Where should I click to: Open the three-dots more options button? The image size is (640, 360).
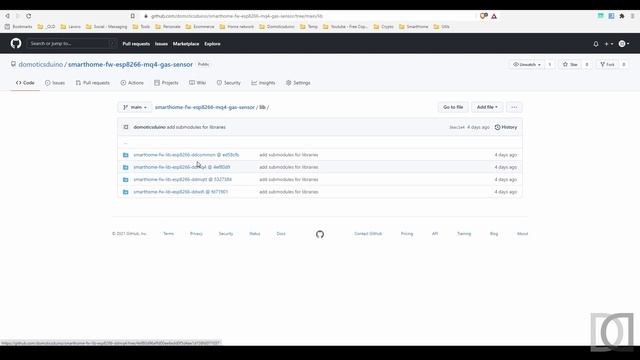tap(514, 107)
